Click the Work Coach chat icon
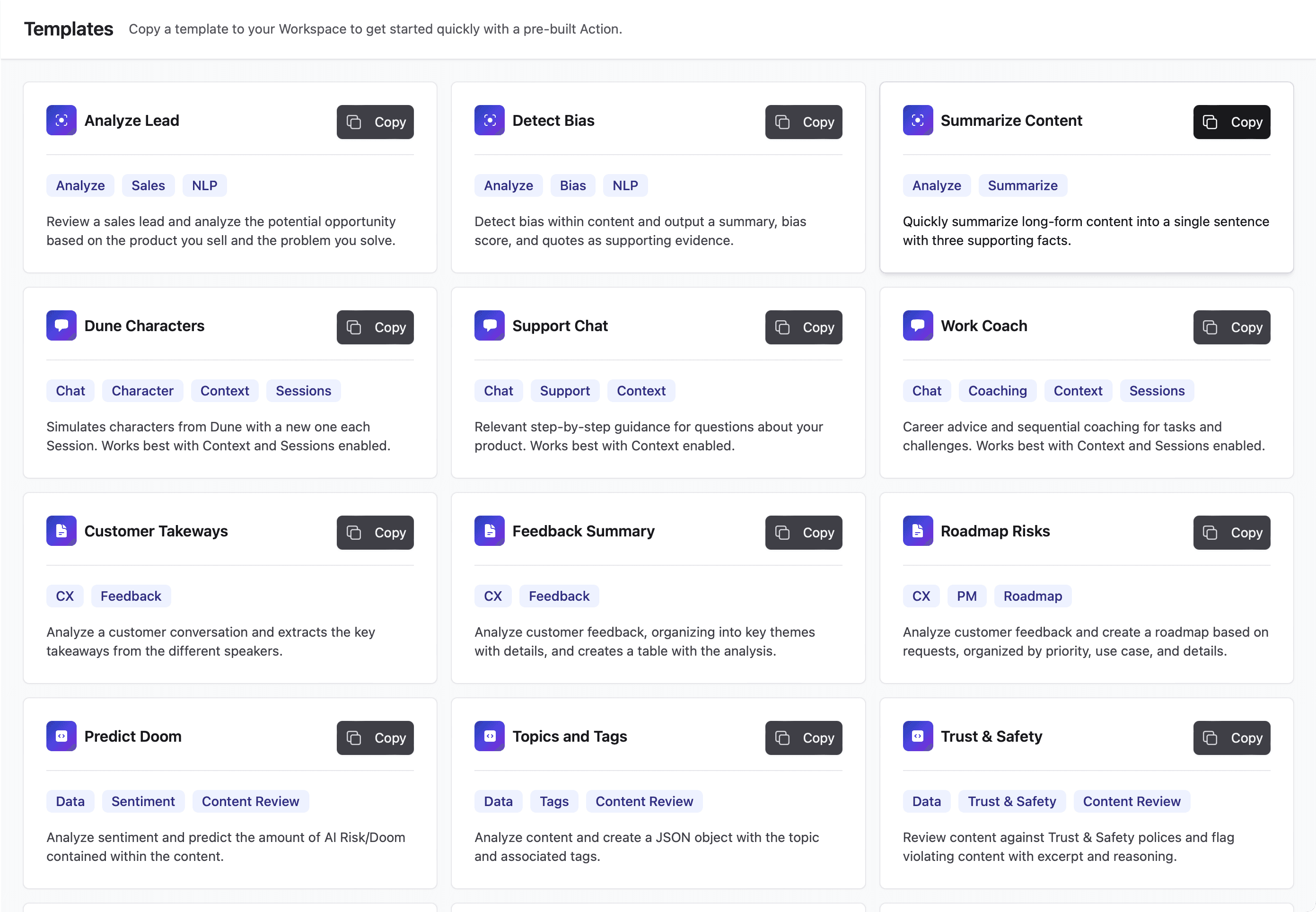The image size is (1316, 912). 917,325
